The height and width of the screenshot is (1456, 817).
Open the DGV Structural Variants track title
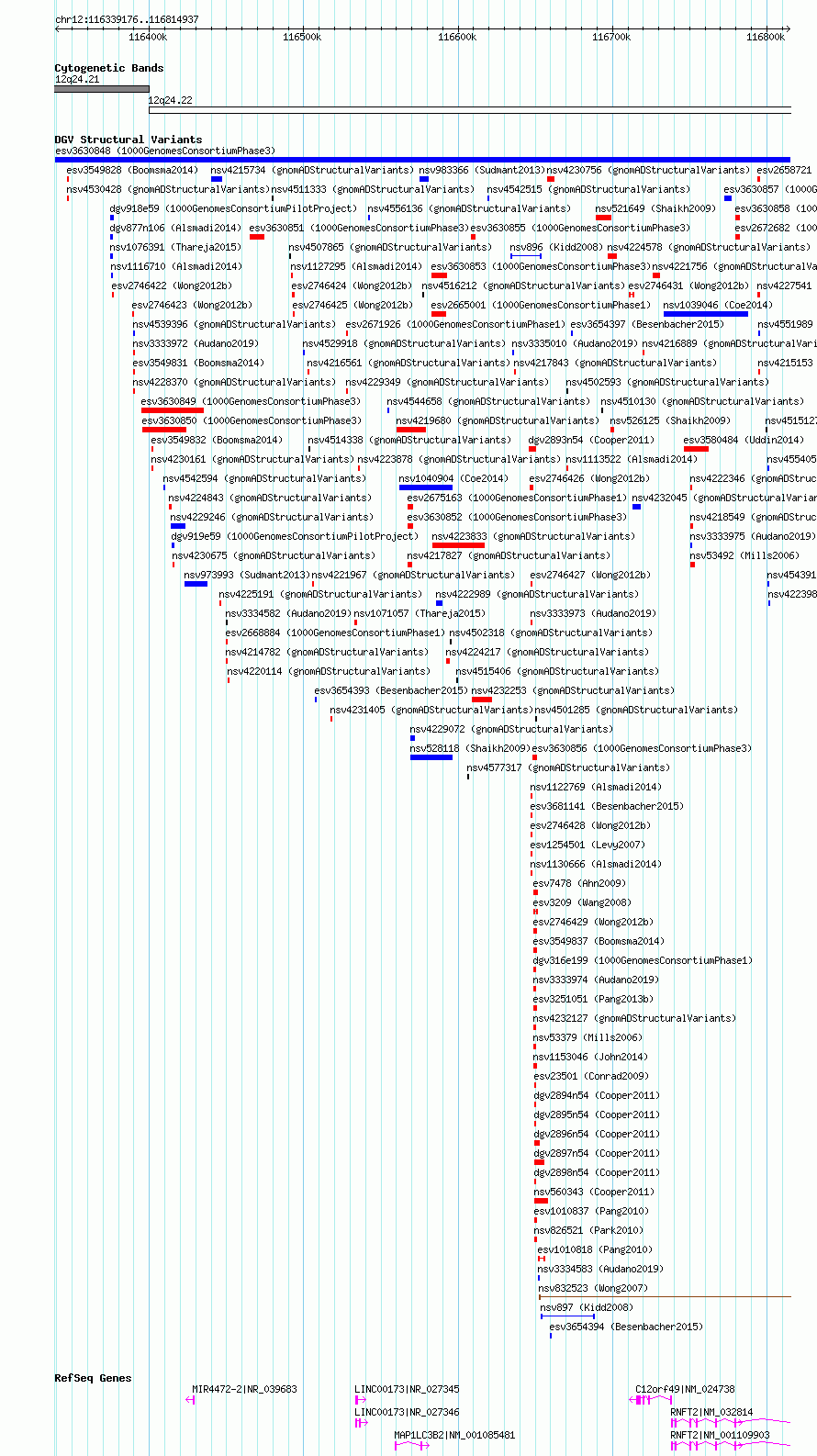(129, 140)
